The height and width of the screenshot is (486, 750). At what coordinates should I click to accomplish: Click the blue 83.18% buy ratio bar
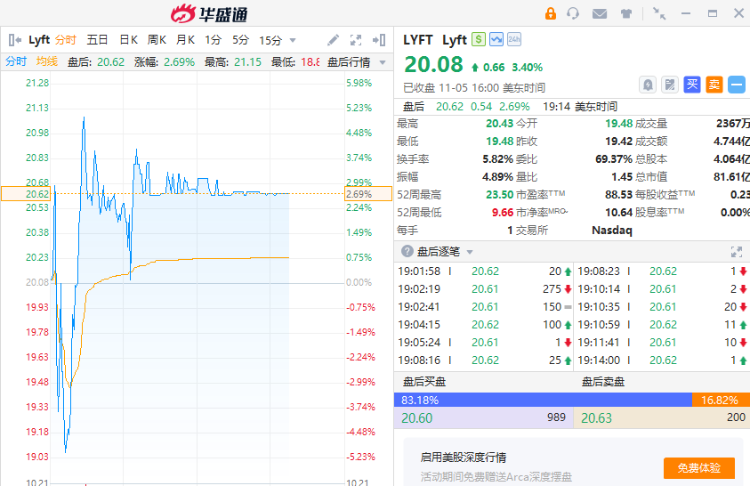coord(542,399)
